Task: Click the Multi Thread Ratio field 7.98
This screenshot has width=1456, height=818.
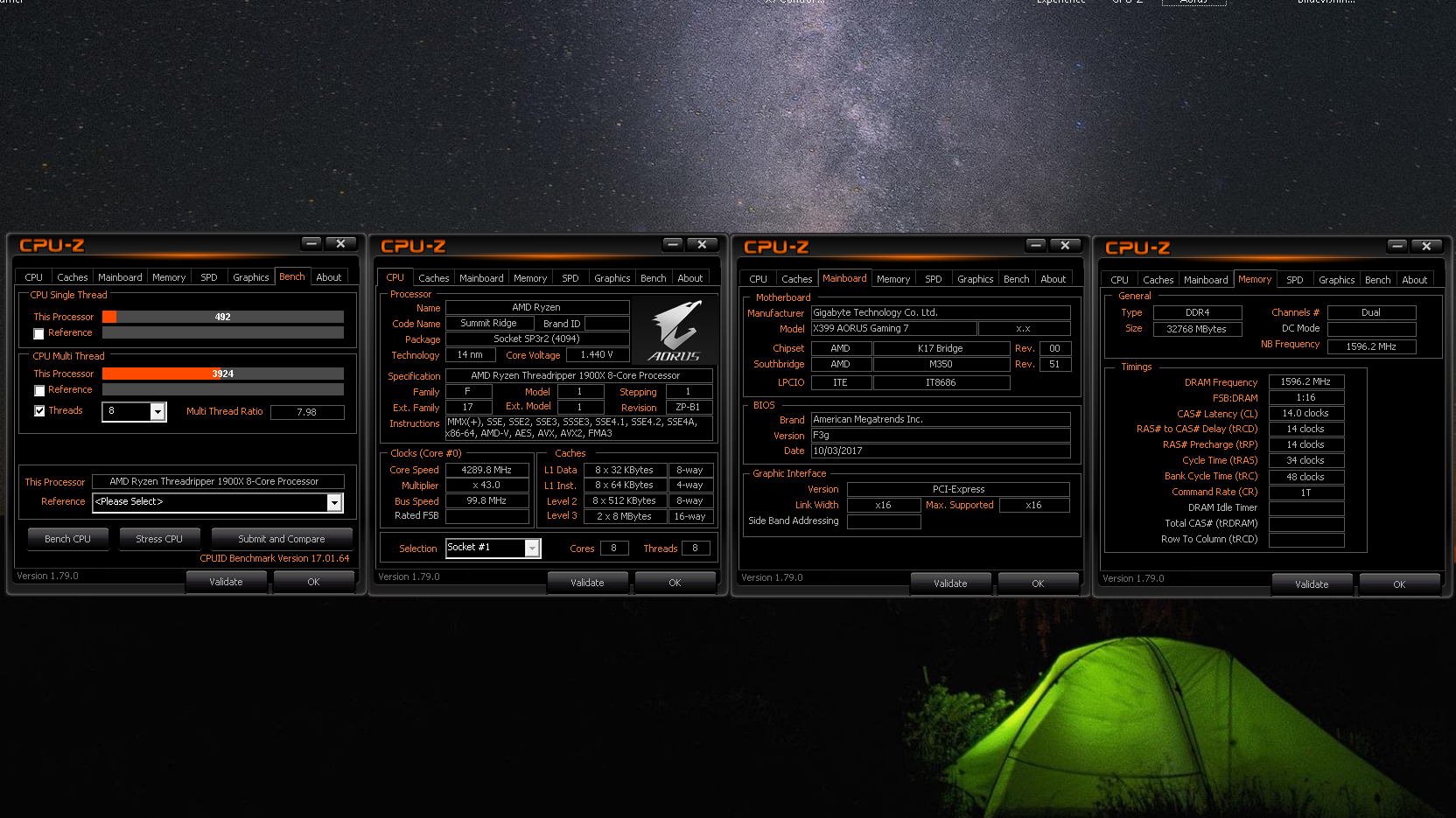Action: (x=307, y=412)
